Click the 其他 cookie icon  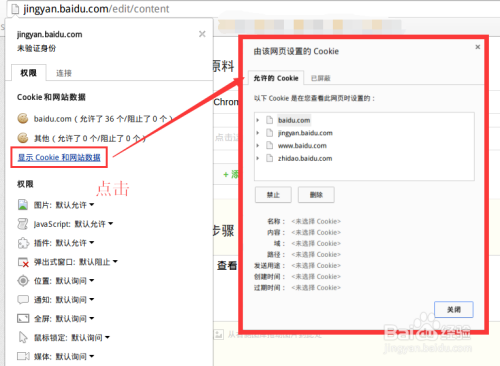pyautogui.click(x=23, y=137)
